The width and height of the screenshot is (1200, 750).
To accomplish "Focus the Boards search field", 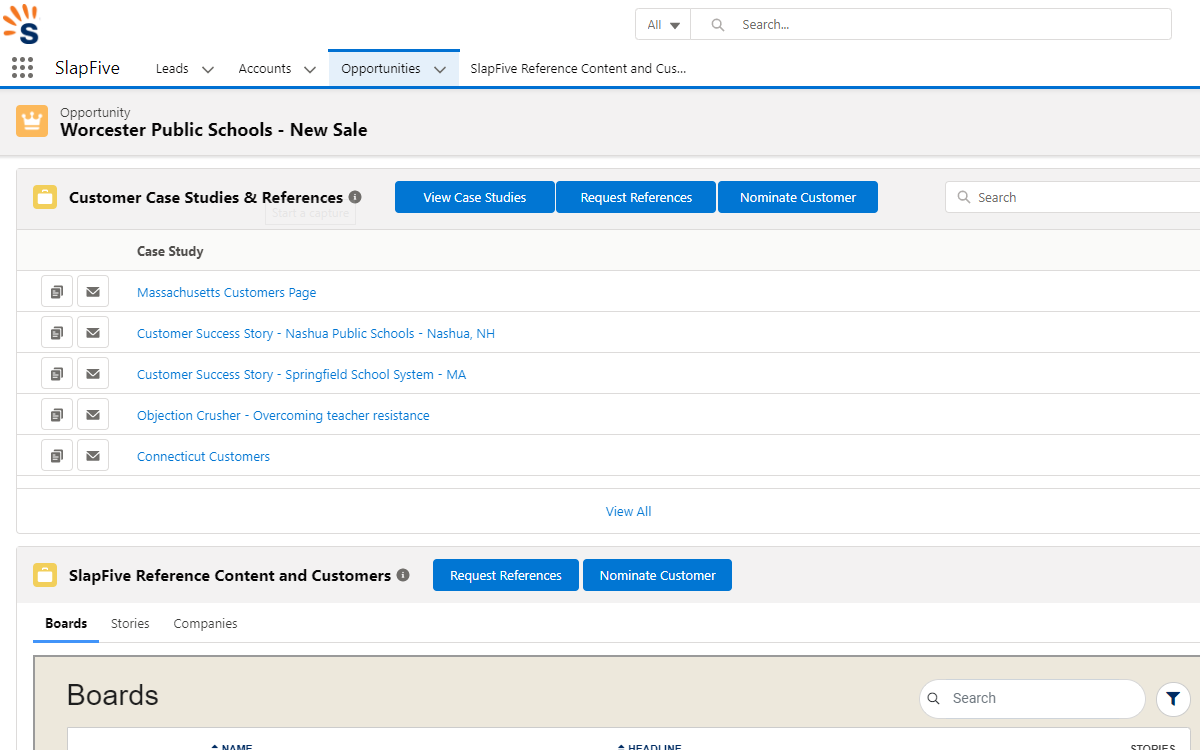I will tap(1032, 698).
